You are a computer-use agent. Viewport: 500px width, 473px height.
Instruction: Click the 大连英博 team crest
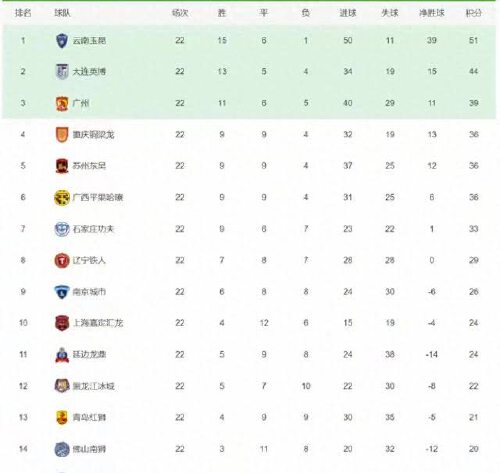click(62, 71)
